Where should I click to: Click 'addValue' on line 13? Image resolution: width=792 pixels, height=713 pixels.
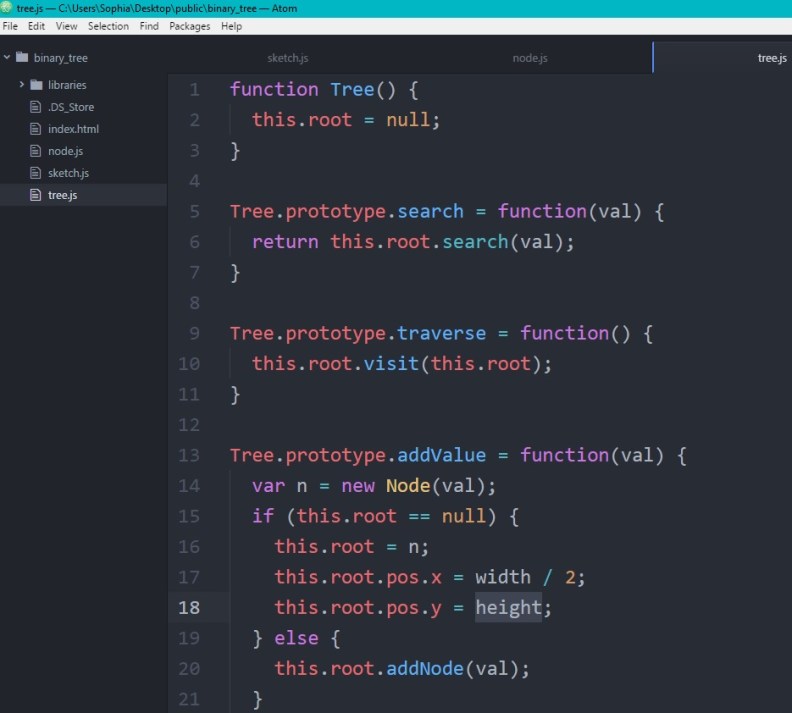[441, 455]
